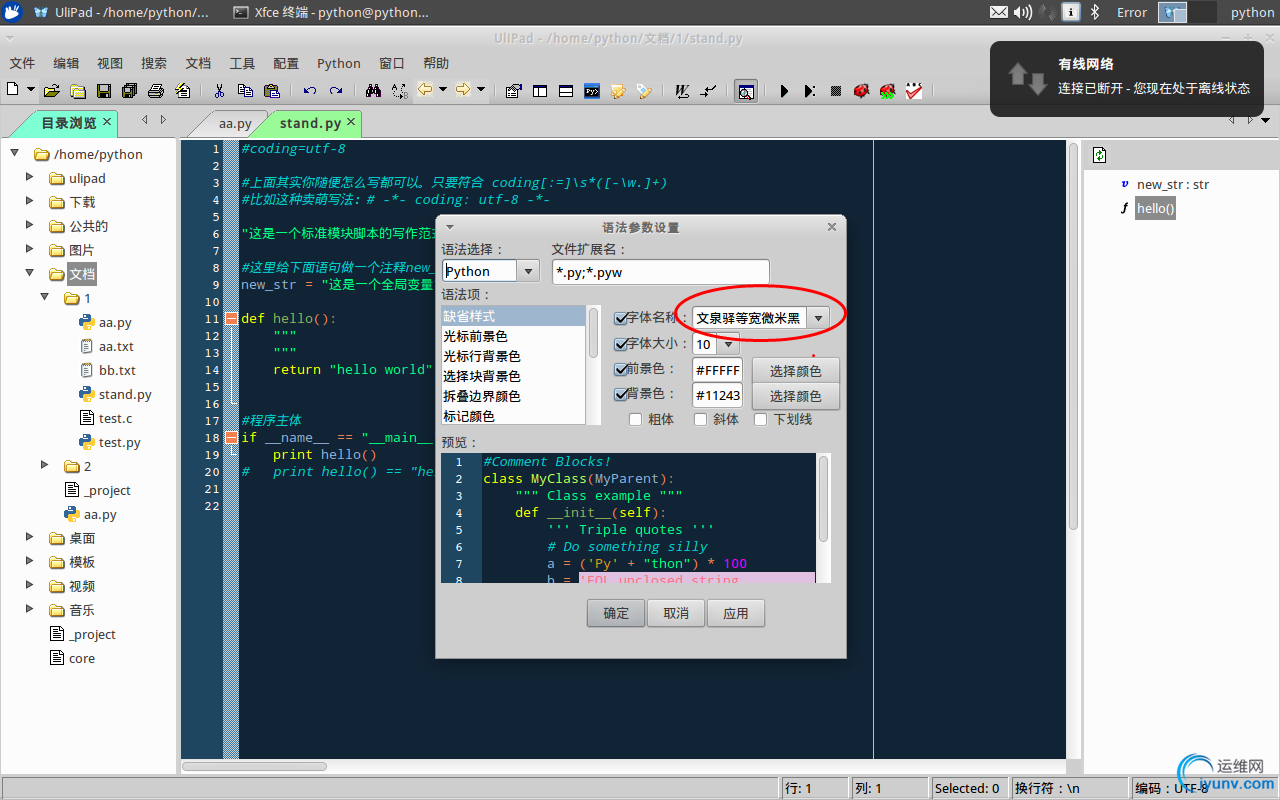Click 选择颜色 button for background color

pyautogui.click(x=796, y=396)
